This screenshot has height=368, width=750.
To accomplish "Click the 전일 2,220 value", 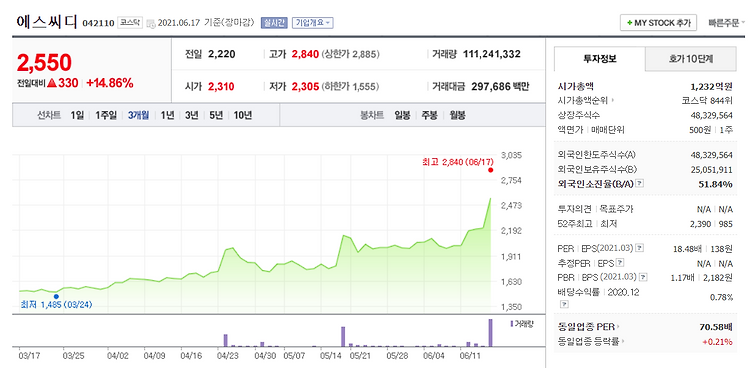I will 221,54.
